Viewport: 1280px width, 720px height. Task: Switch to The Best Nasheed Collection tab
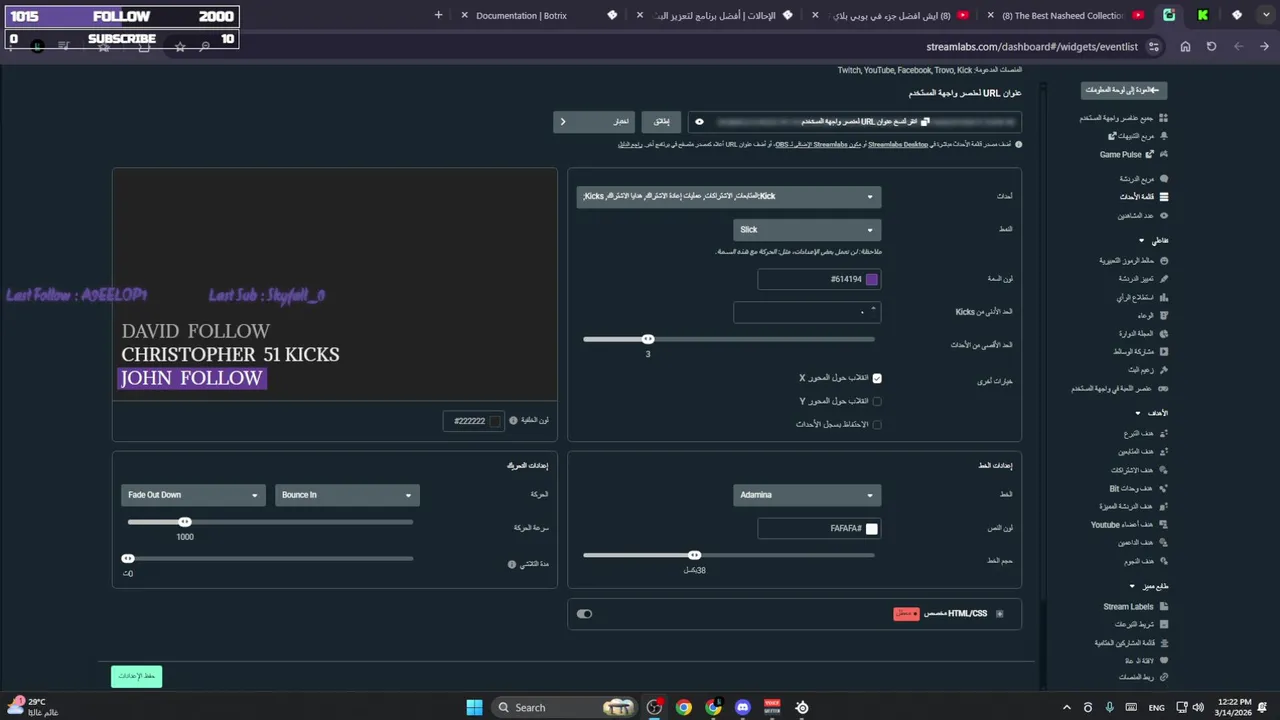1060,15
